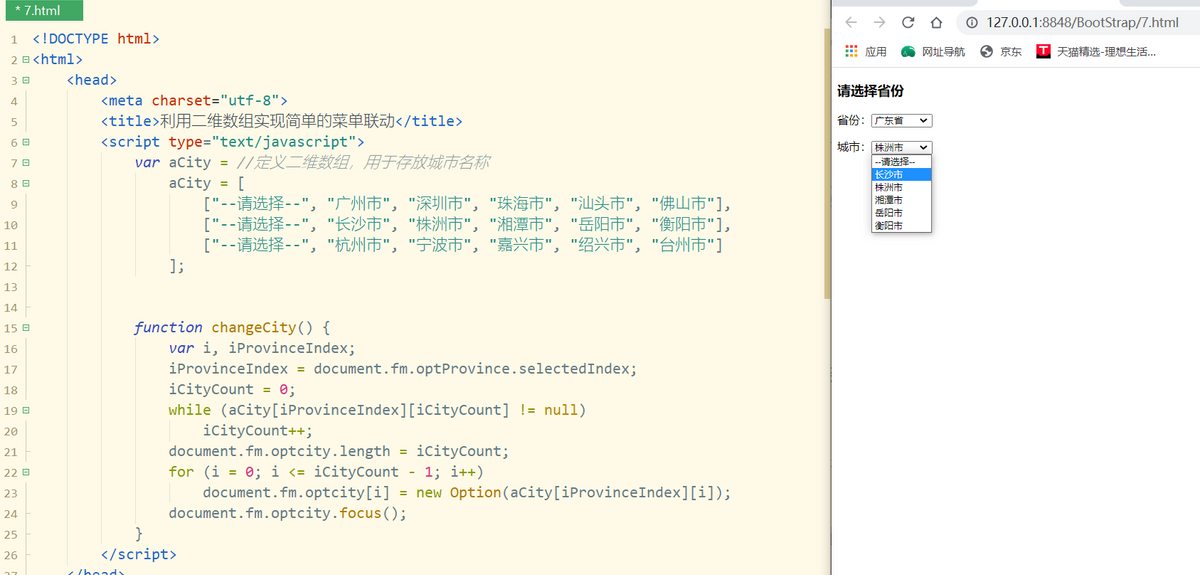This screenshot has height=575, width=1200.
Task: Open the 省份 province dropdown
Action: coord(901,120)
